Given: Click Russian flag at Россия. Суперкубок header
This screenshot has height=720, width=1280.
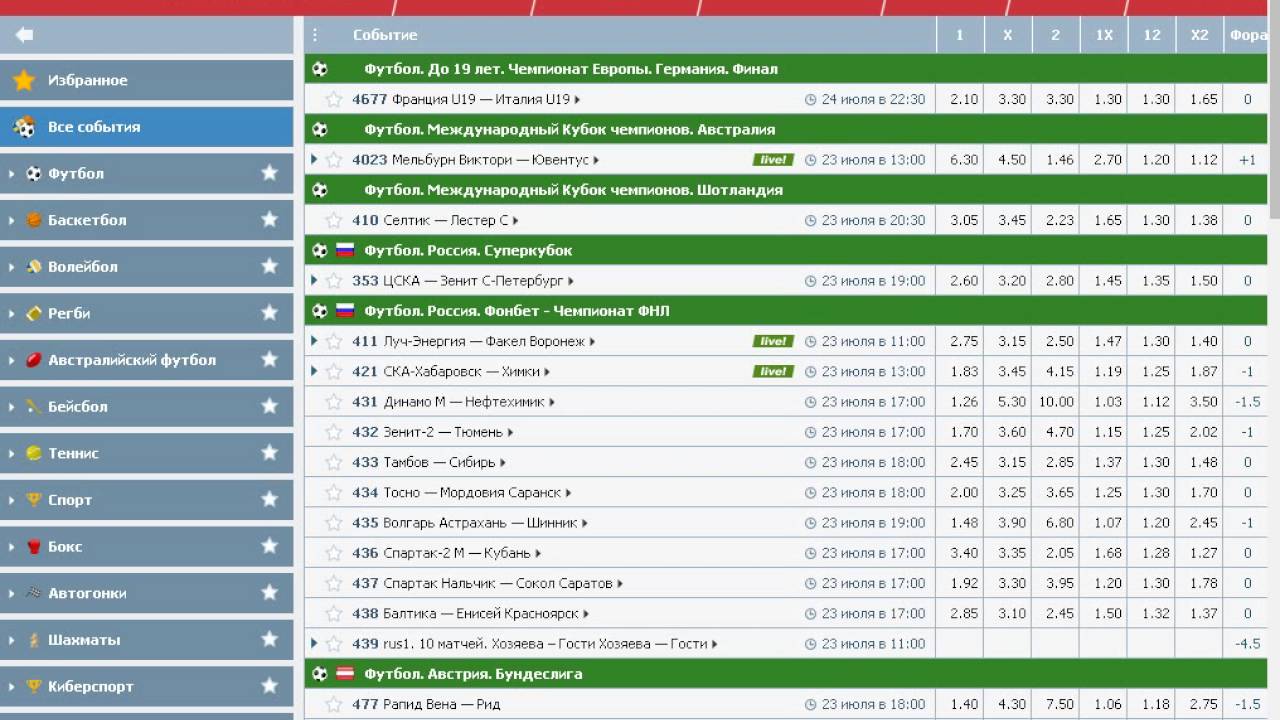Looking at the screenshot, I should (x=345, y=250).
